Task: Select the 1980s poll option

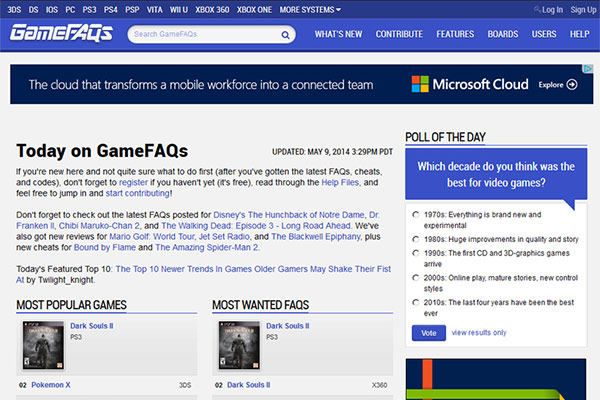Action: [416, 239]
